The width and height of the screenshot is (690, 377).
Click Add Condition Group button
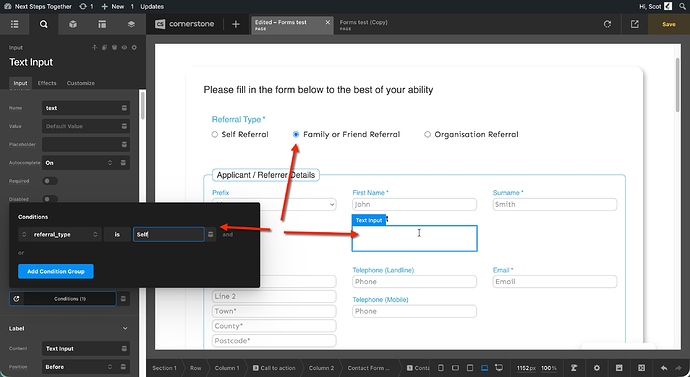[56, 271]
